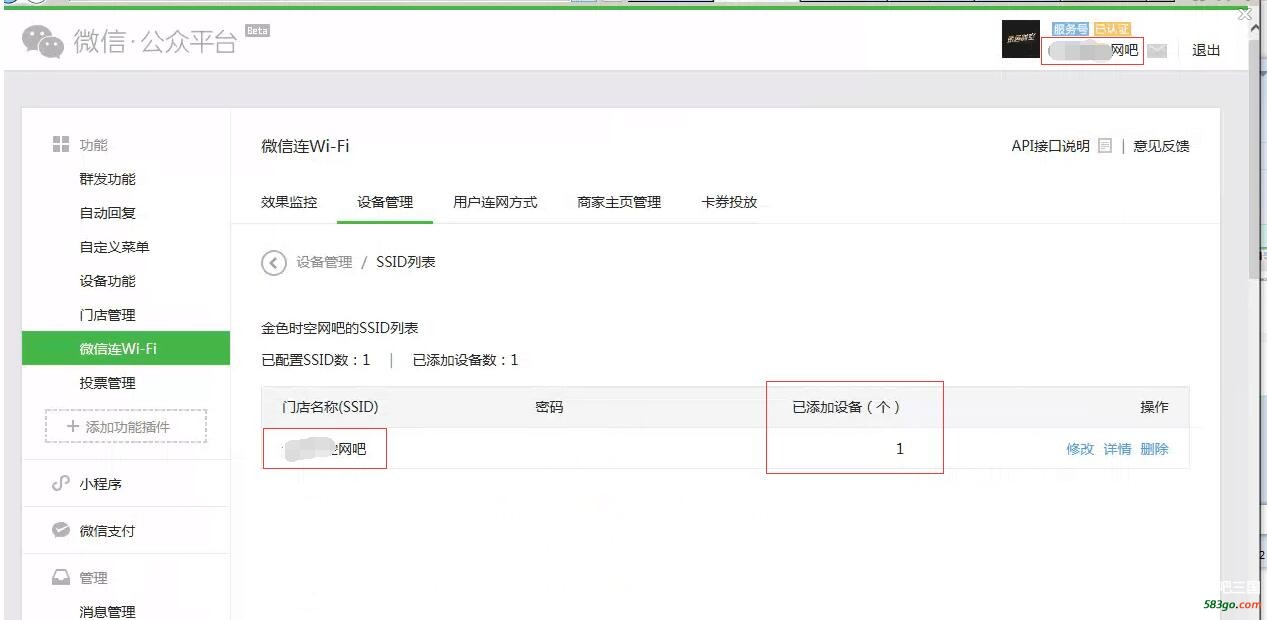Open the 小程序 sidebar section
This screenshot has height=620, width=1267.
(100, 484)
